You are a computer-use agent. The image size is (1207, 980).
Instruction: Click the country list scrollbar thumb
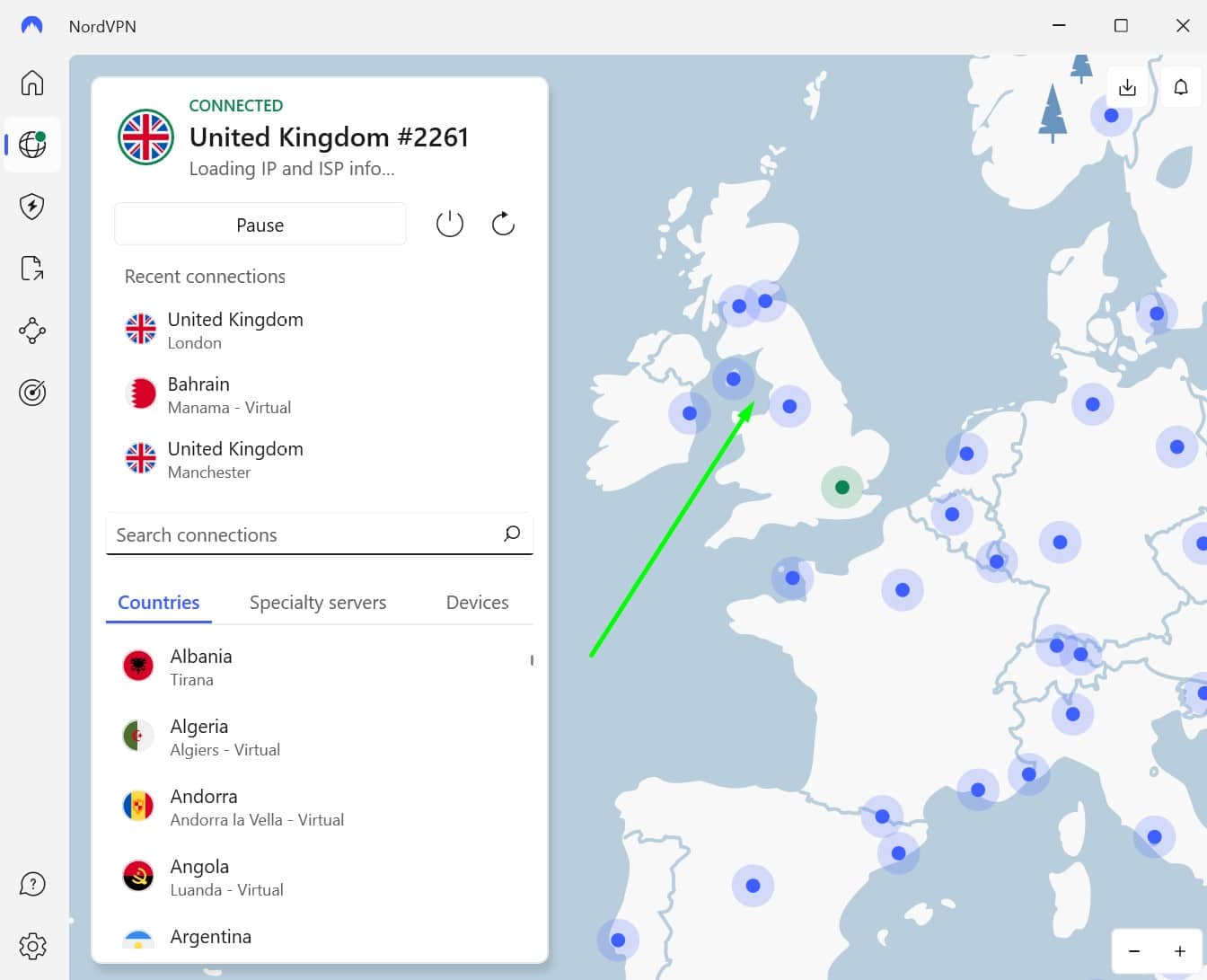pyautogui.click(x=532, y=660)
